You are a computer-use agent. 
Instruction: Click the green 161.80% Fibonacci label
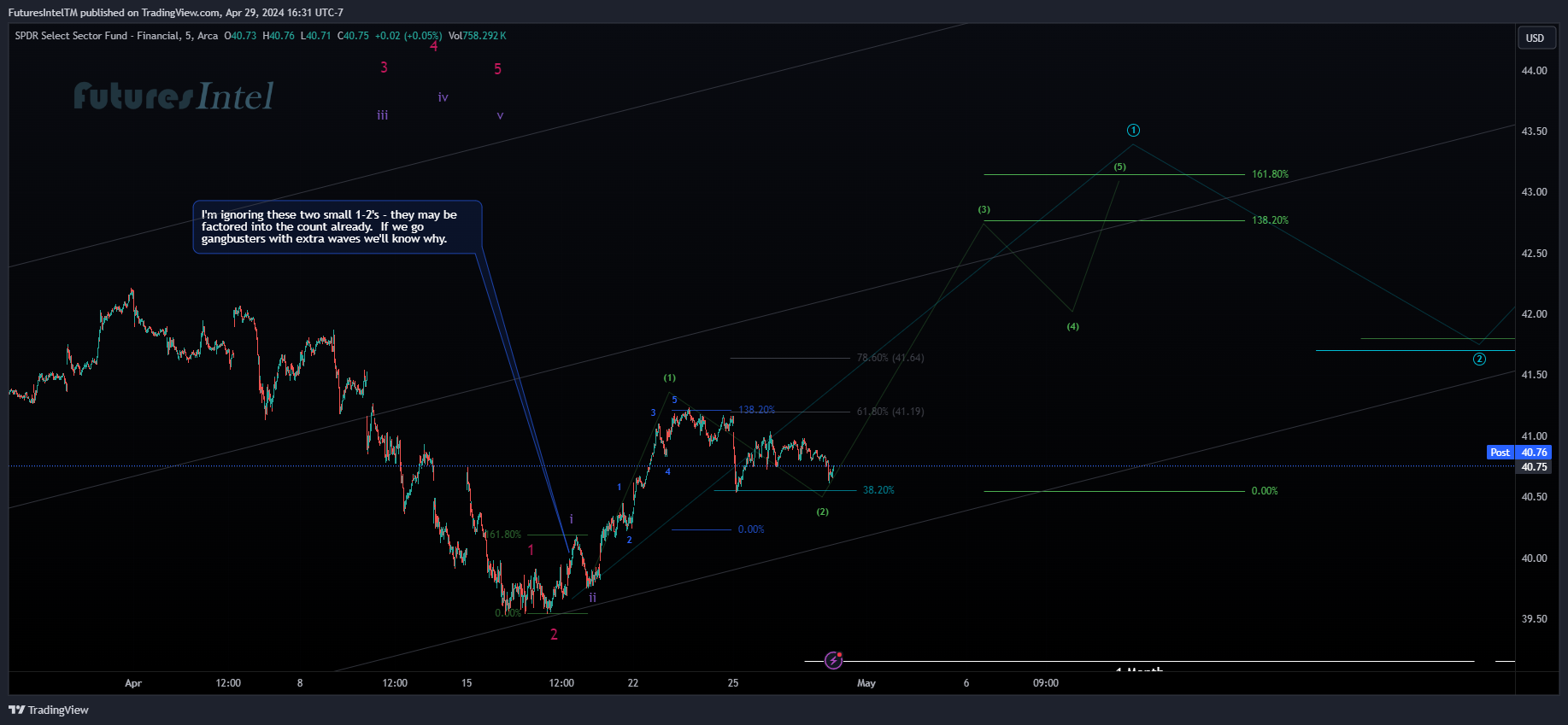pos(1270,174)
